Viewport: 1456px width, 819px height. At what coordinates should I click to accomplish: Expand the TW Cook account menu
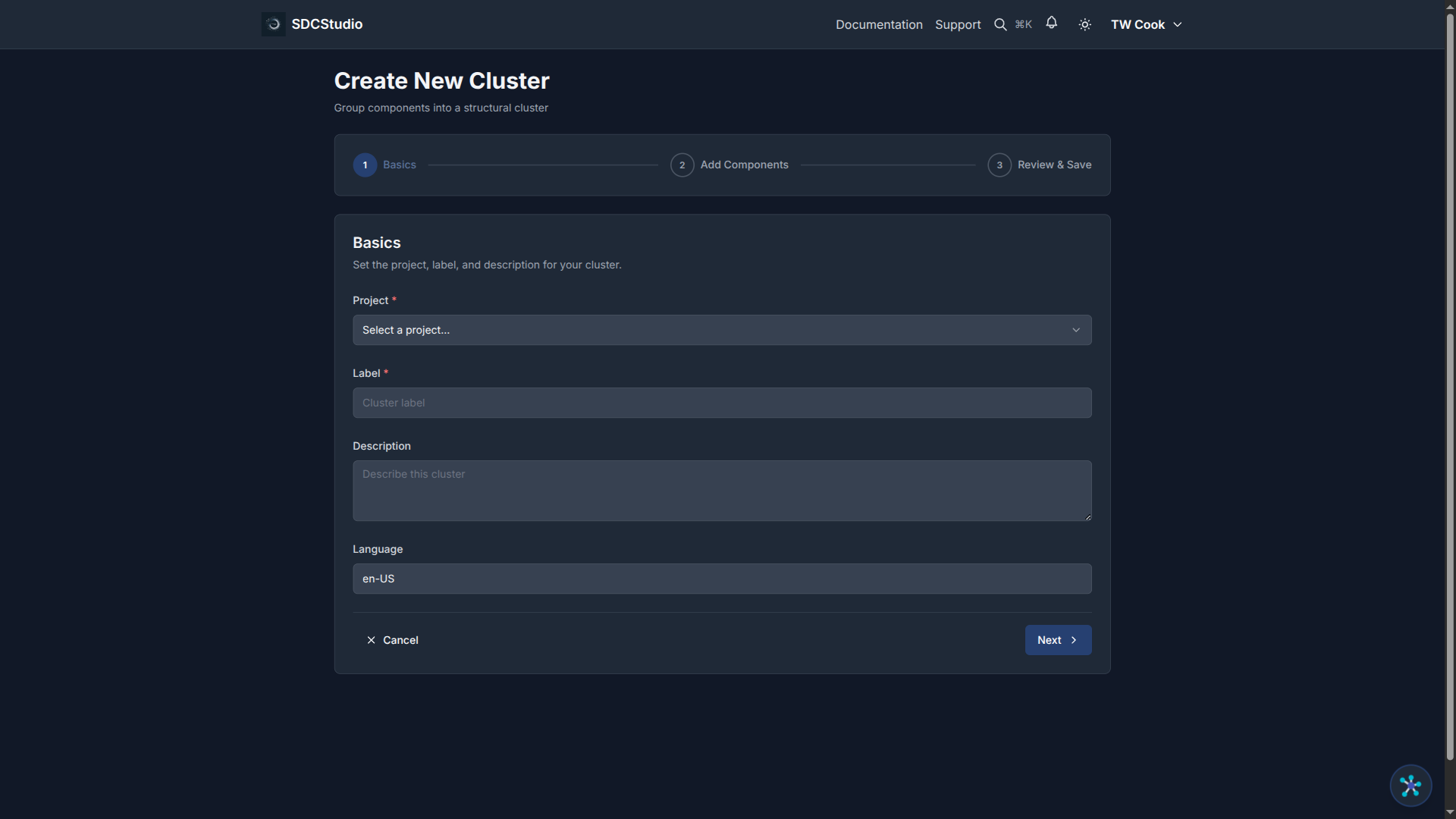[x=1146, y=24]
